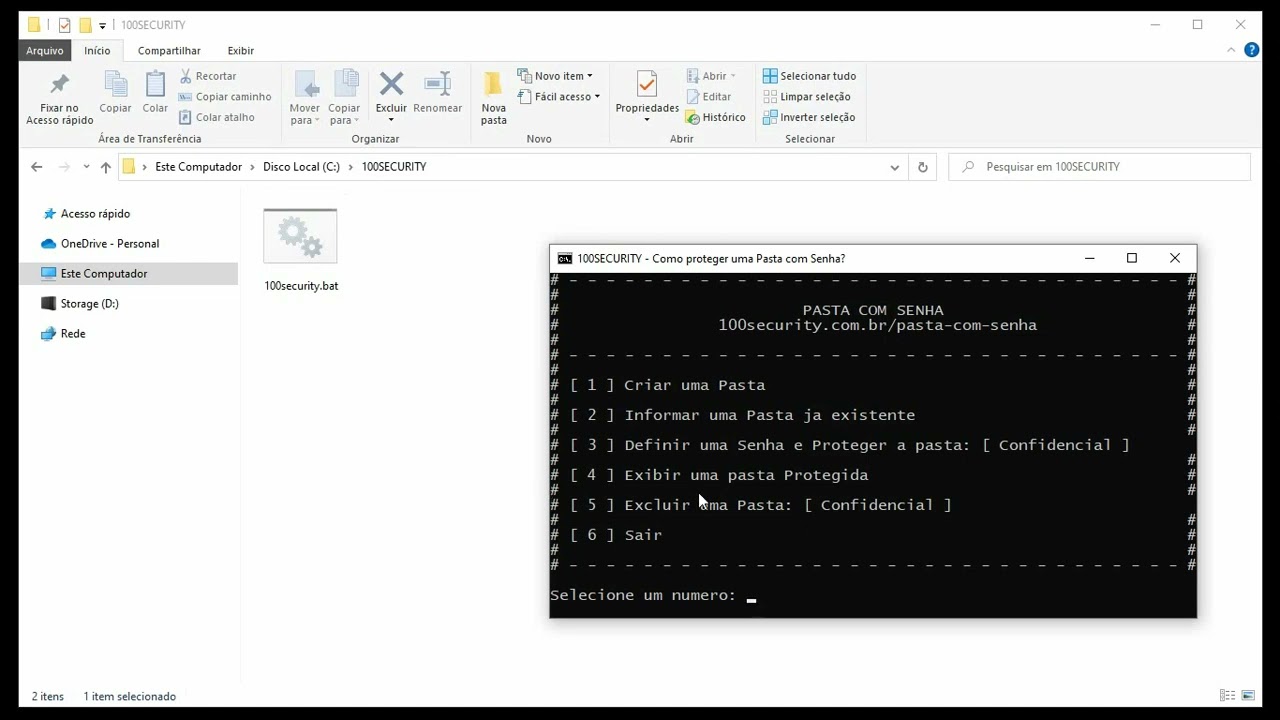Click Este Computador in address path
The image size is (1280, 720).
[x=198, y=167]
